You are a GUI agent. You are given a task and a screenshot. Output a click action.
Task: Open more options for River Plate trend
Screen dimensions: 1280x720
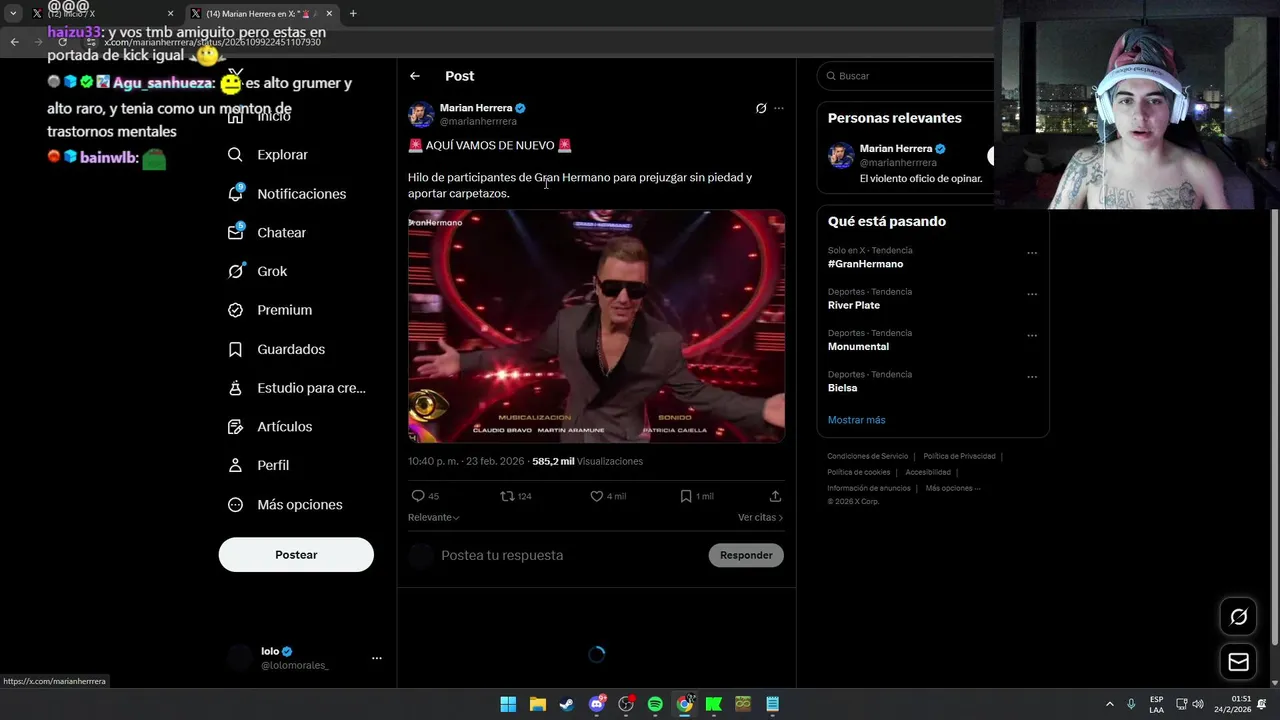click(1032, 294)
